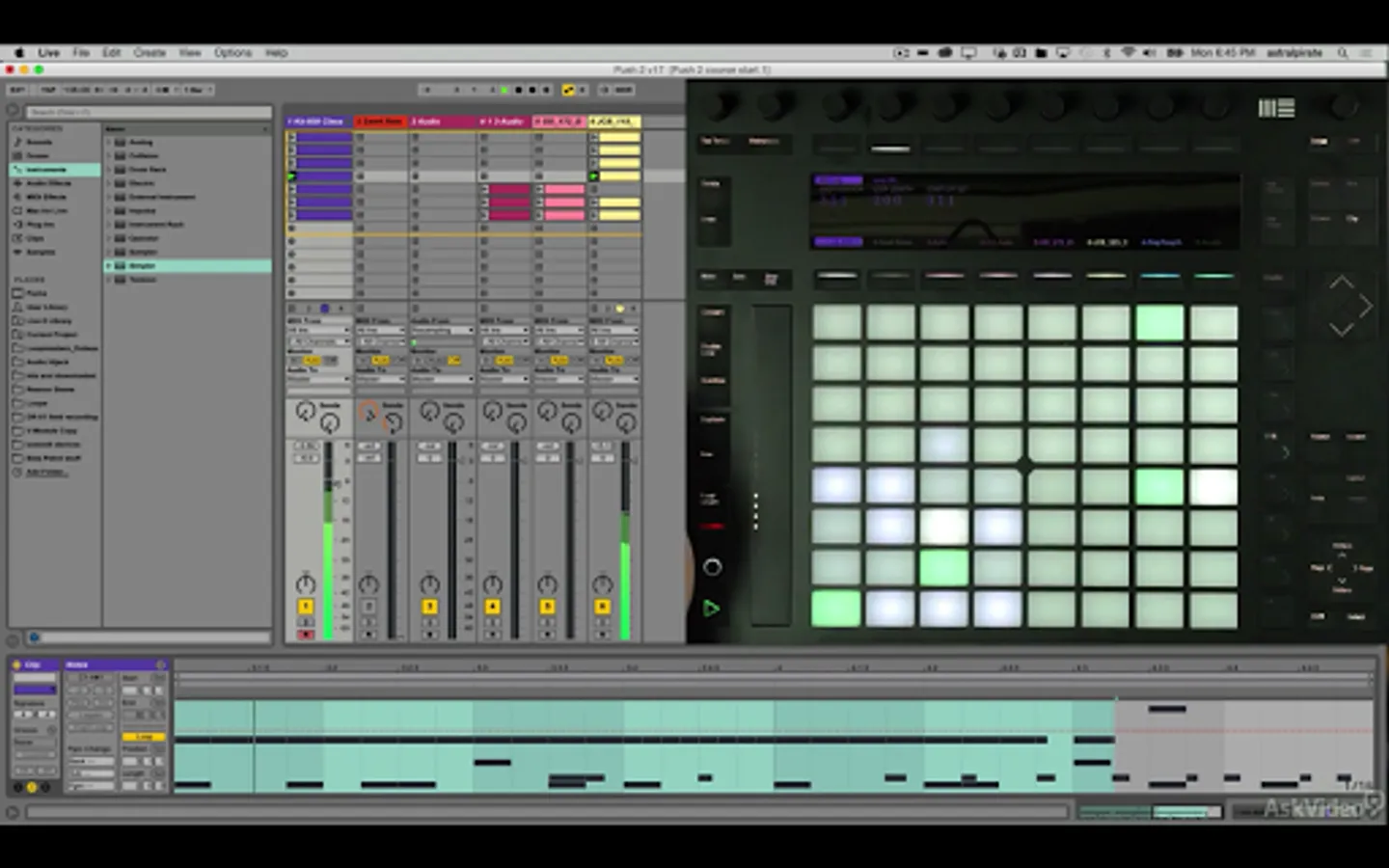Open track 3's Audio From dropdown
The image size is (1389, 868).
tap(443, 331)
